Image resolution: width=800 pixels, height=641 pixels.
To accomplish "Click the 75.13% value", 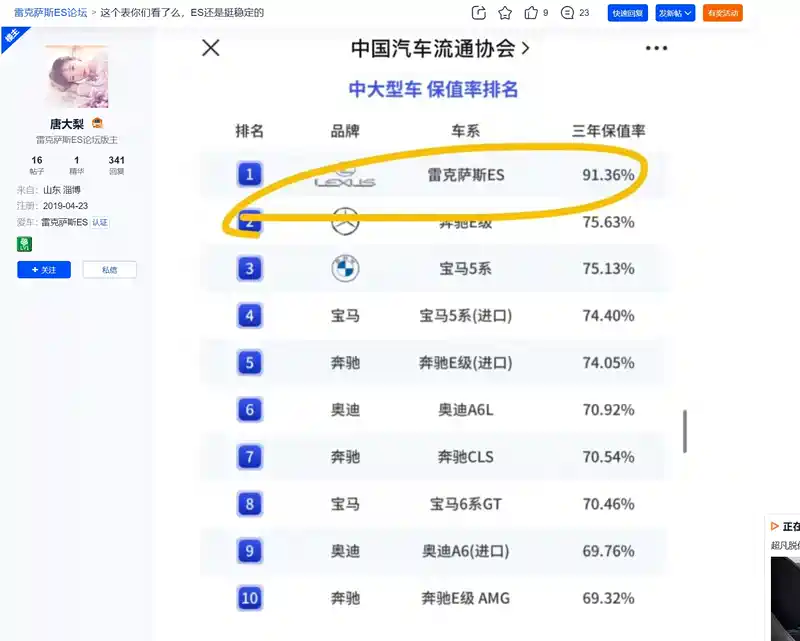I will coord(608,268).
